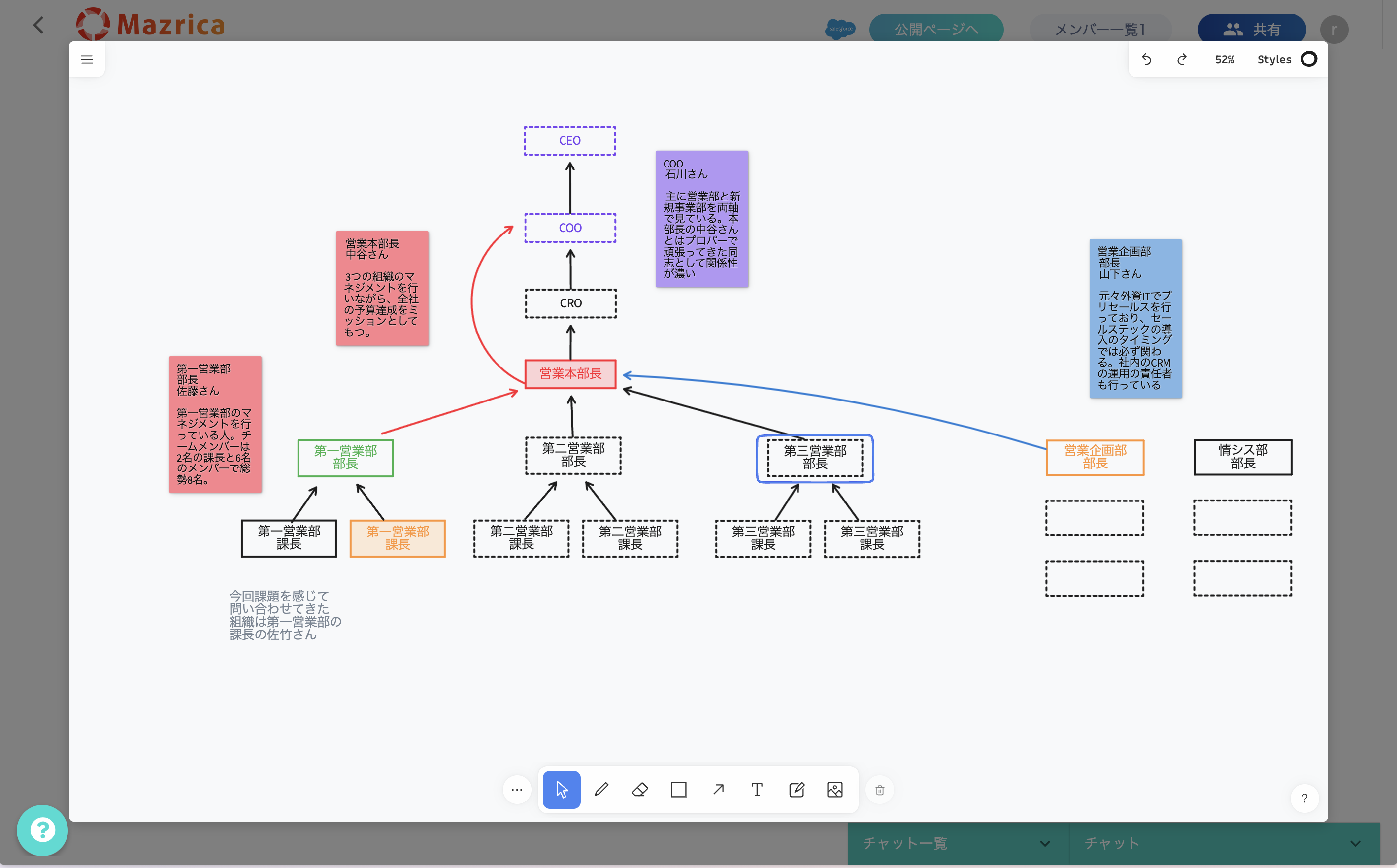This screenshot has height=868, width=1397.
Task: Select the diagonal/arrow line tool
Action: [x=718, y=789]
